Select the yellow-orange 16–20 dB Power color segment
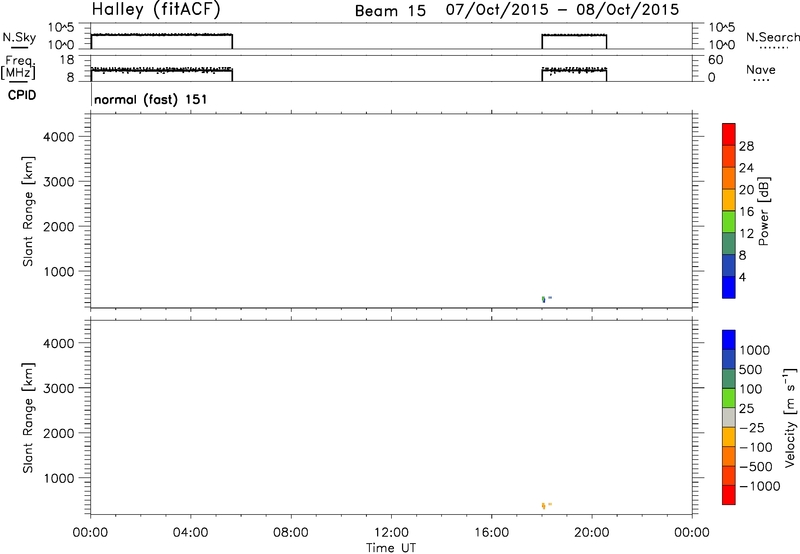The height and width of the screenshot is (554, 800). [729, 199]
